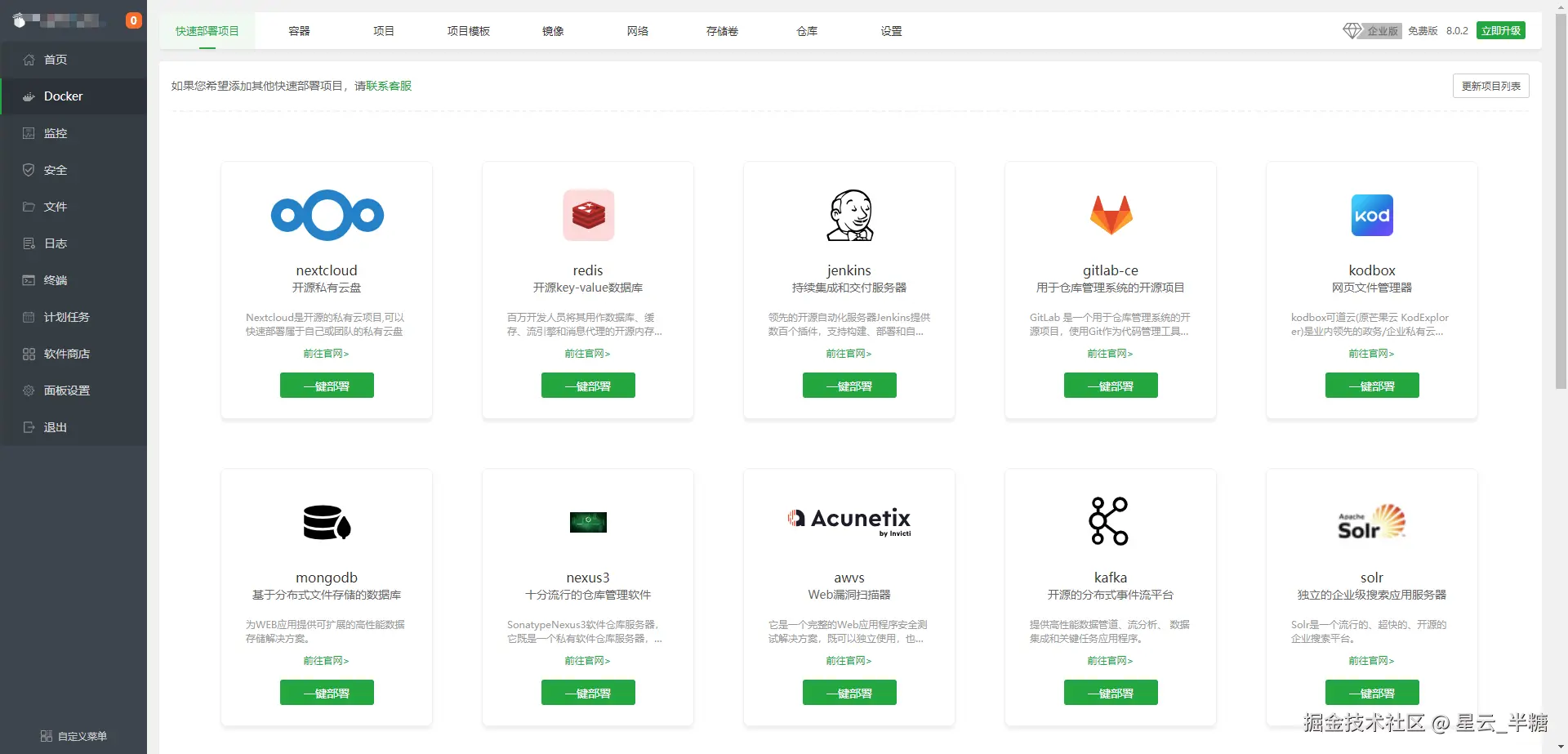Open kodbox 前往官网 link
The height and width of the screenshot is (754, 1568).
[1371, 354]
